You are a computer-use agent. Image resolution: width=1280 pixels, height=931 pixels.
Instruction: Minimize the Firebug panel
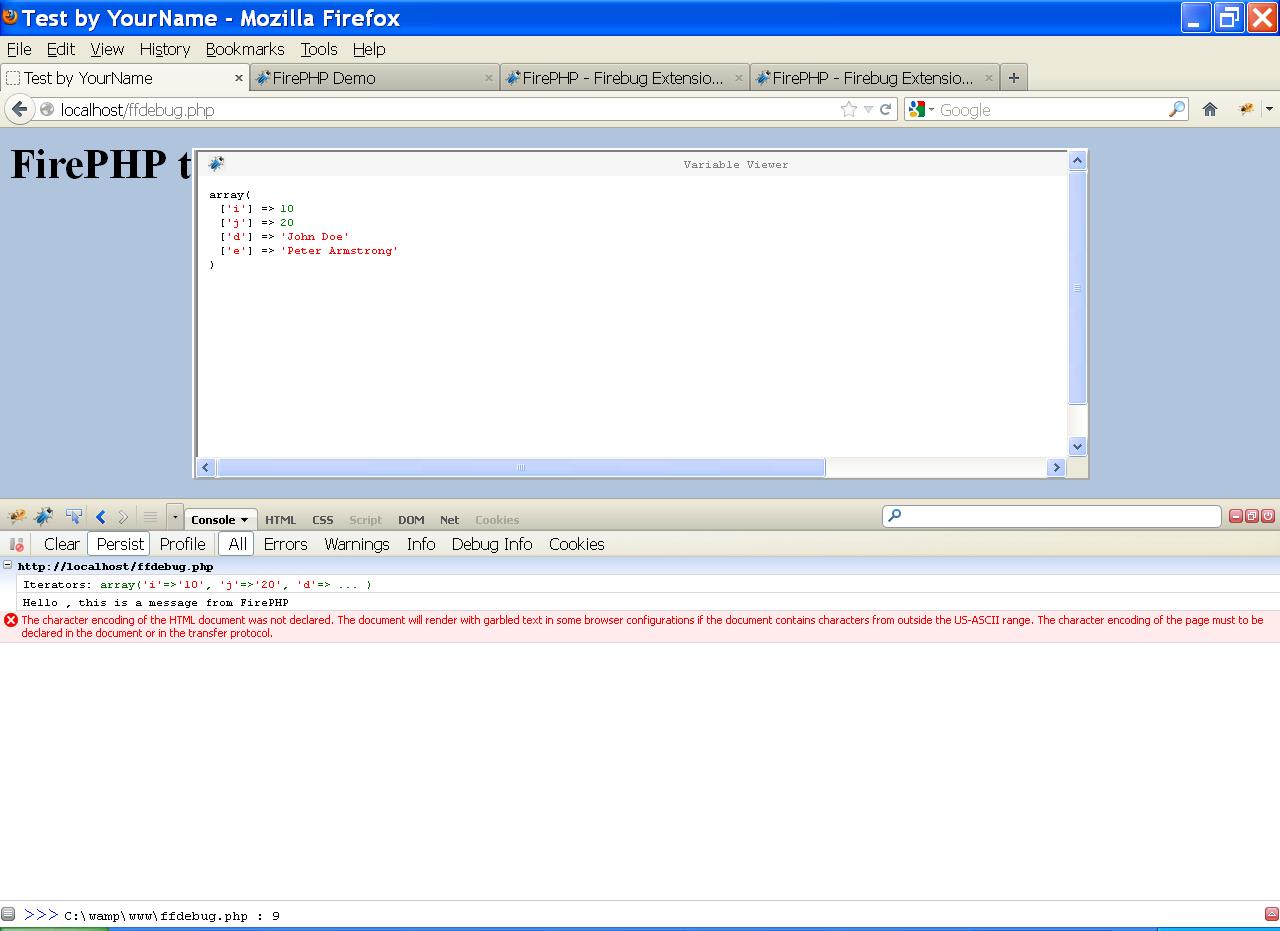[1236, 516]
